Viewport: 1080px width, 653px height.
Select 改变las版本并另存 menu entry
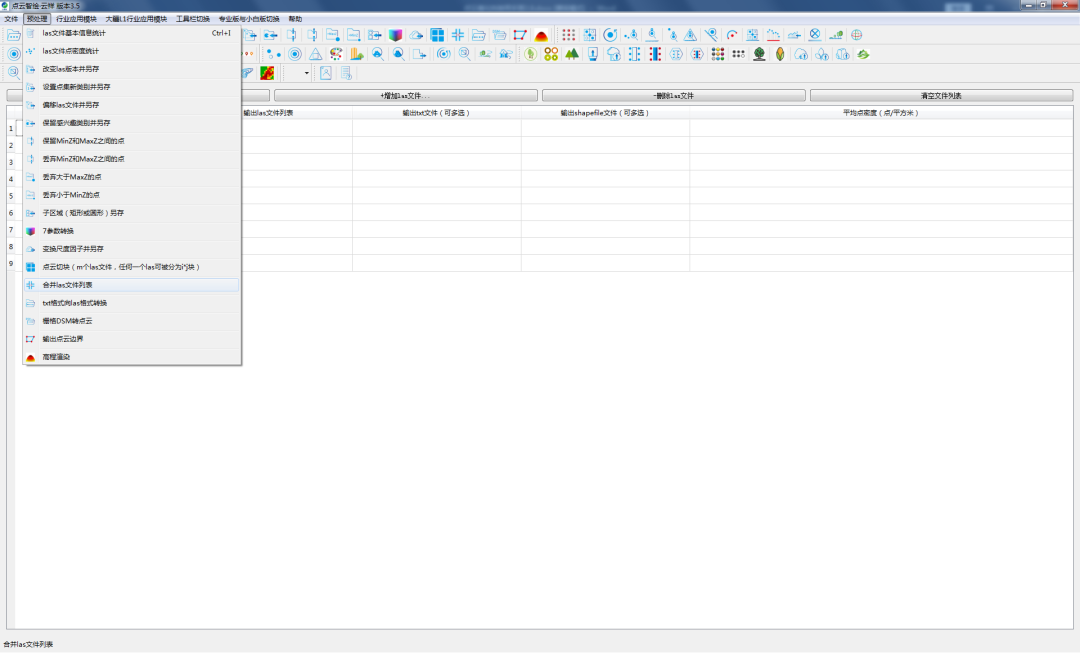click(132, 69)
